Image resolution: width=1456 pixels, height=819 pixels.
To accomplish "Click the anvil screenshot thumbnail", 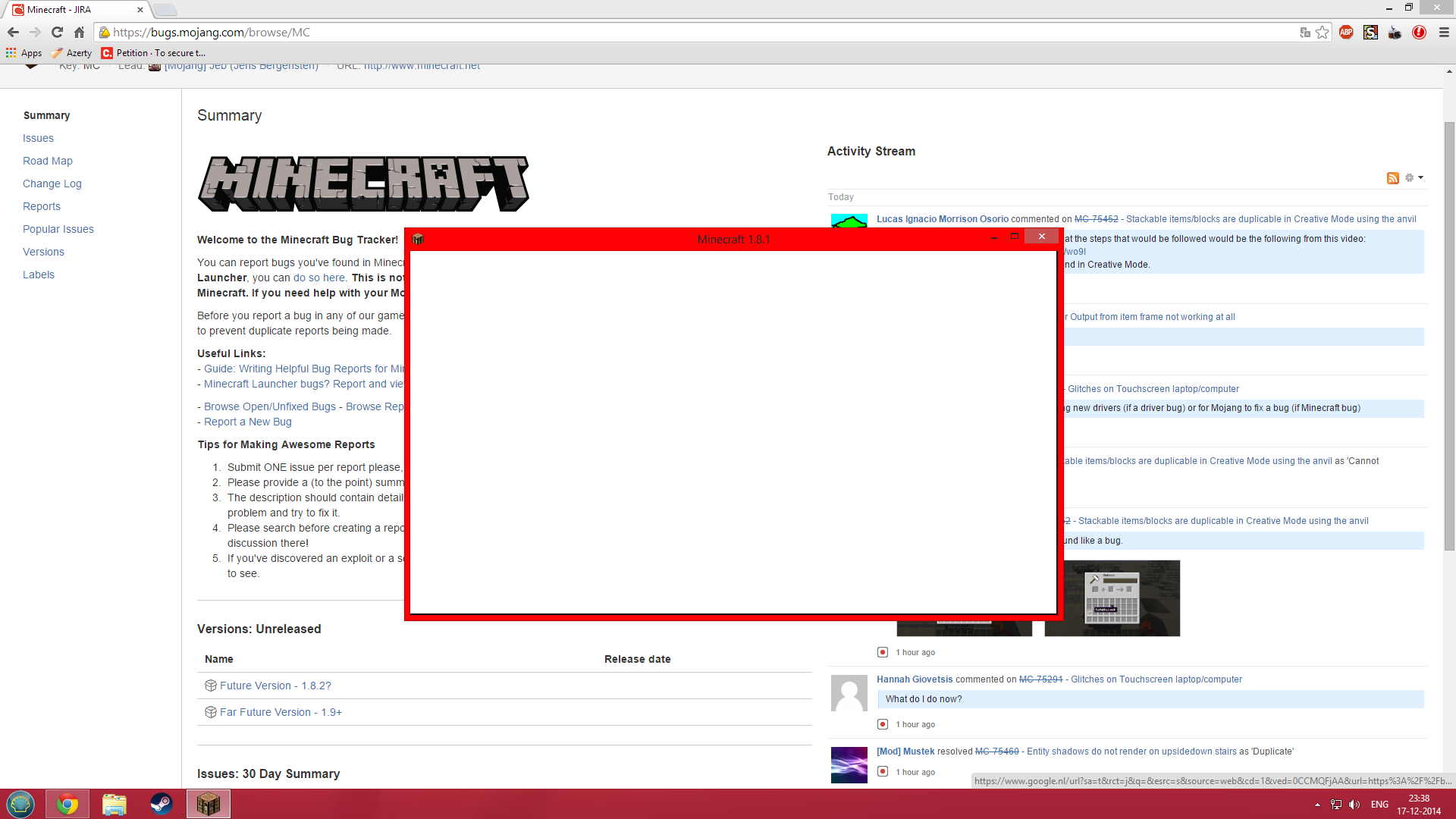I will (x=1112, y=598).
